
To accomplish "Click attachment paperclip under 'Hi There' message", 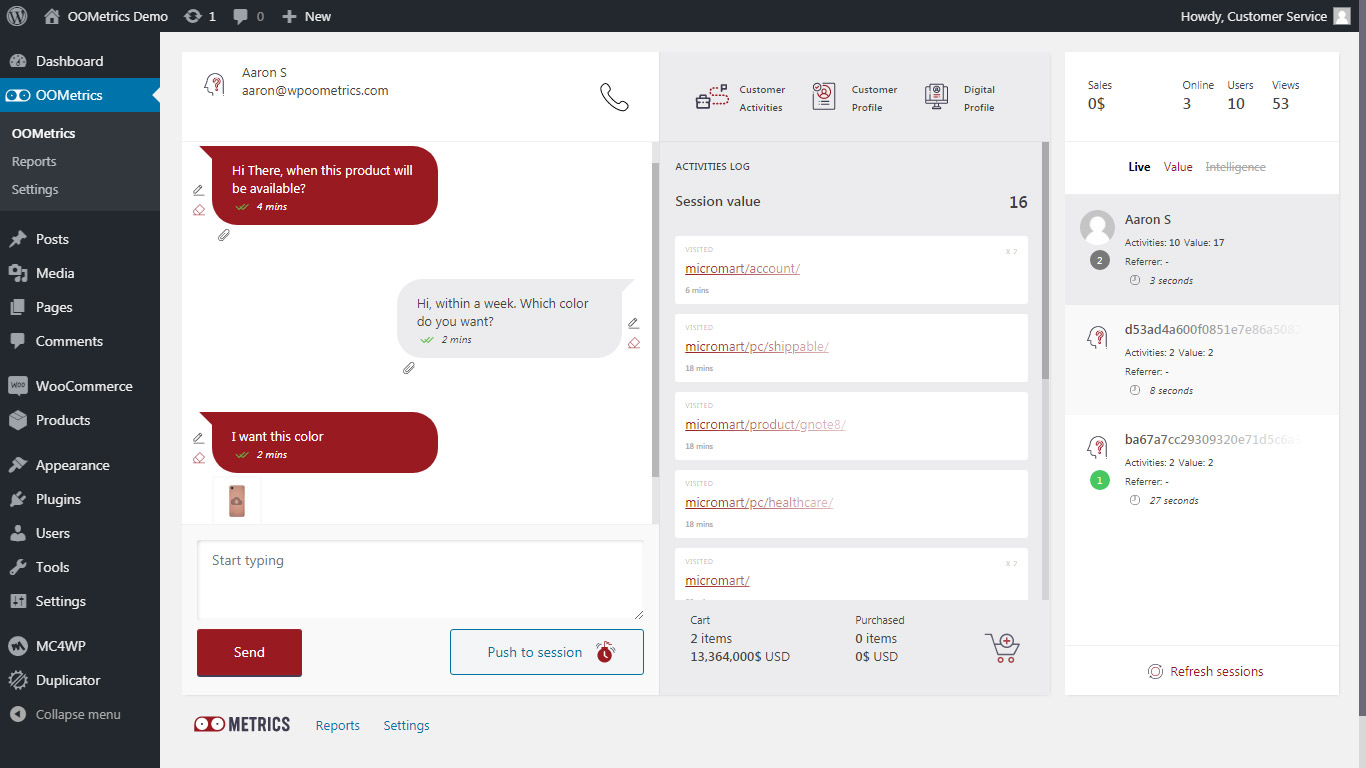I will coord(224,235).
